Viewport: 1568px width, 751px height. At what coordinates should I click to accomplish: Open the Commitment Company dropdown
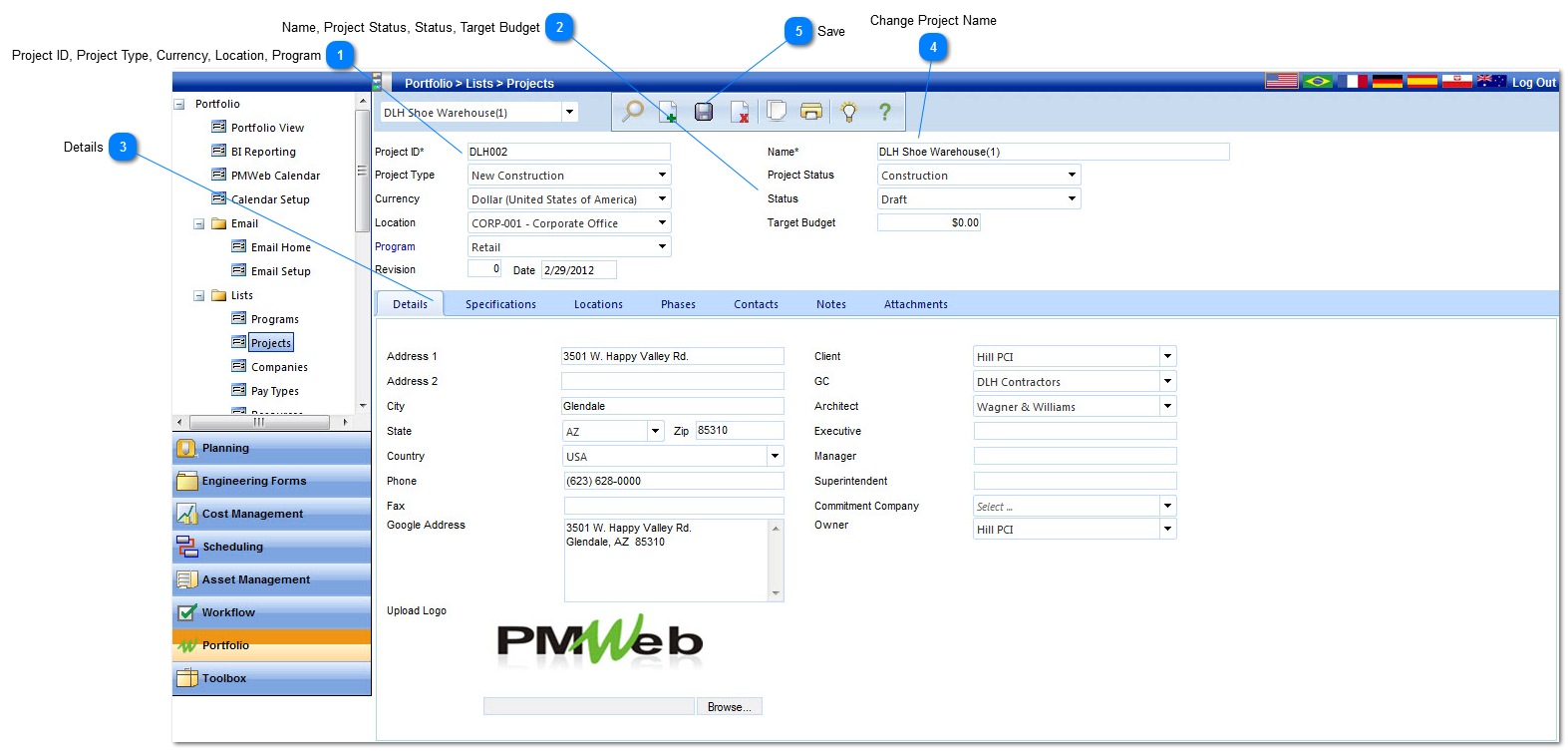1167,506
